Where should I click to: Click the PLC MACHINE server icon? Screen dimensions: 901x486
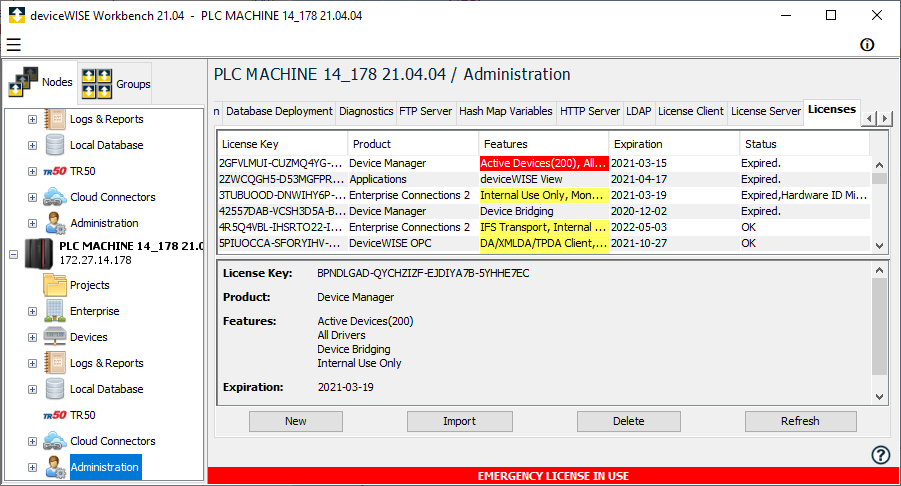pos(39,253)
